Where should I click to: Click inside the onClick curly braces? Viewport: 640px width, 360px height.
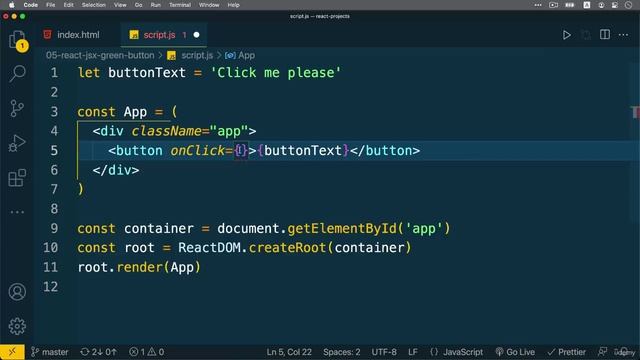click(241, 151)
